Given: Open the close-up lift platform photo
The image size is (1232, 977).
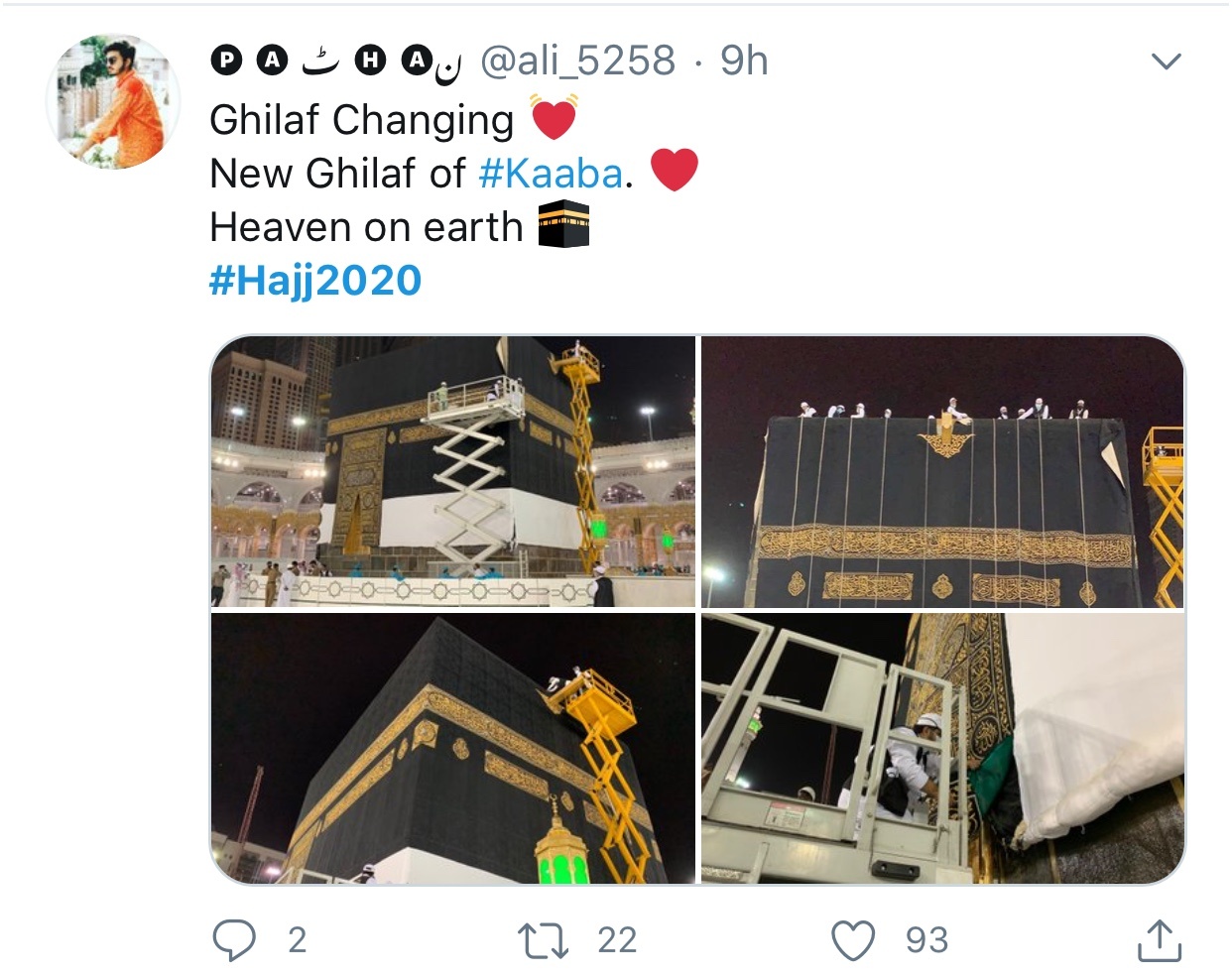Looking at the screenshot, I should [x=942, y=748].
